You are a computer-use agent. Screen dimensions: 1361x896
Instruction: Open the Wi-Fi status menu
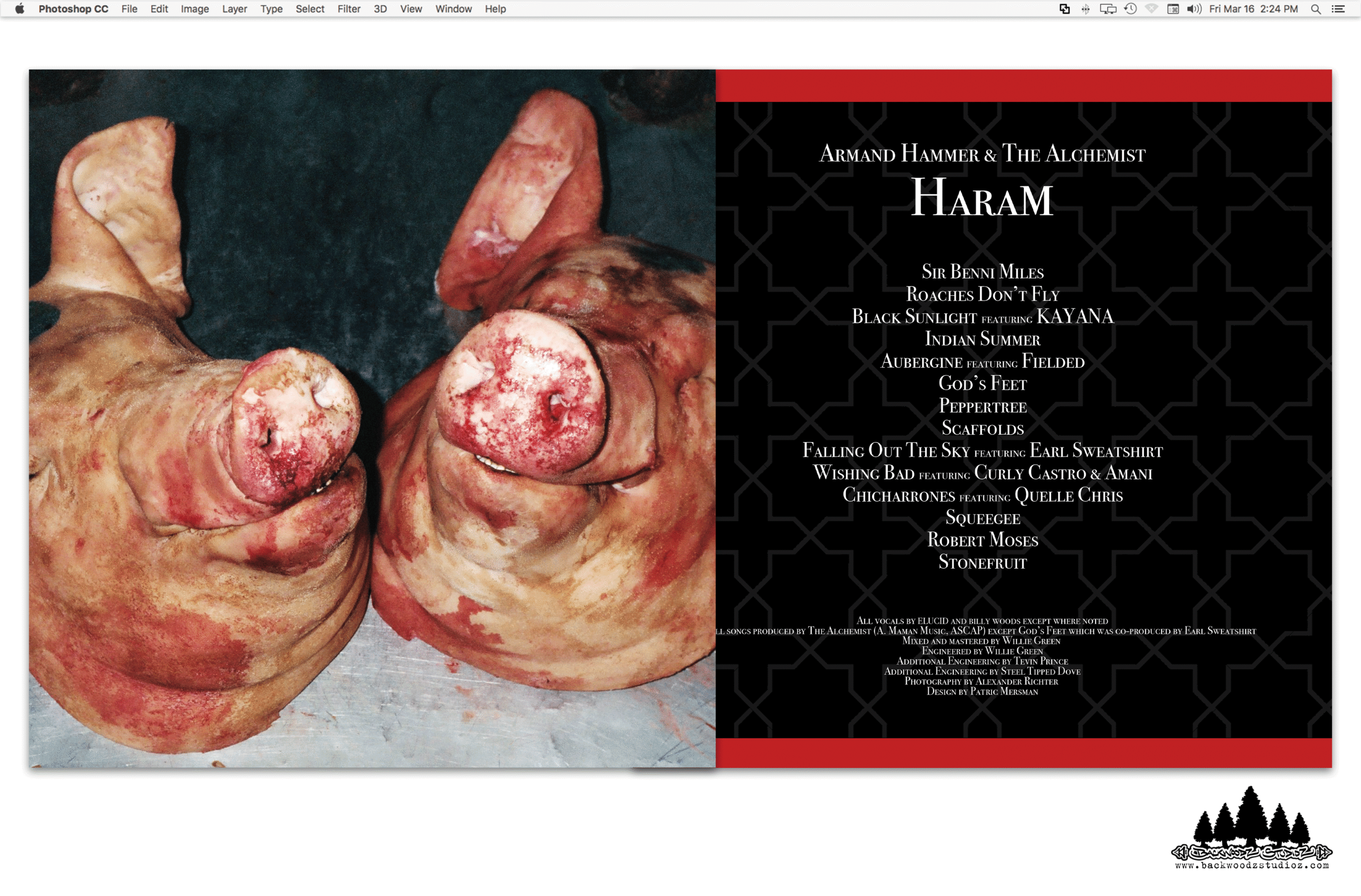[1152, 9]
